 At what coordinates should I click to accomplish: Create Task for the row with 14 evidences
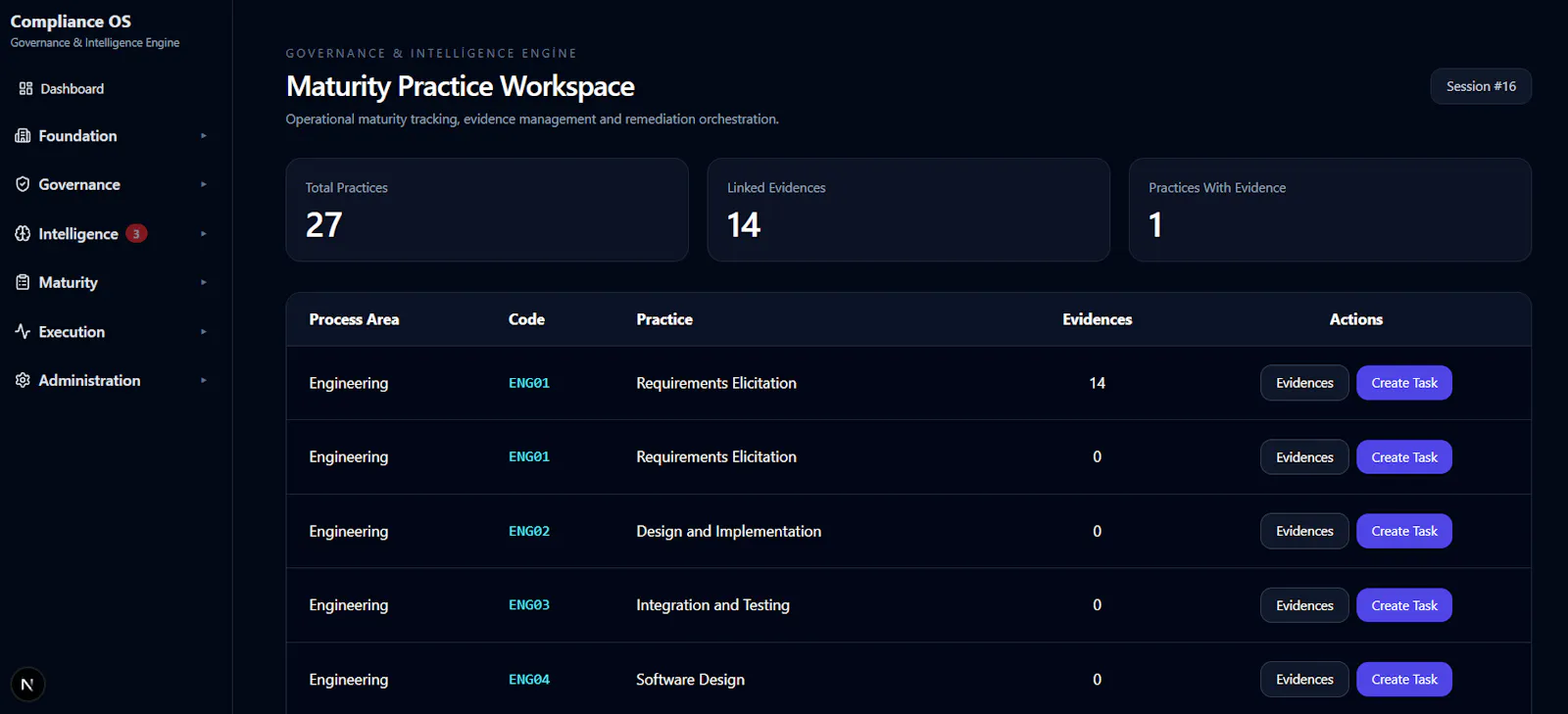tap(1404, 383)
